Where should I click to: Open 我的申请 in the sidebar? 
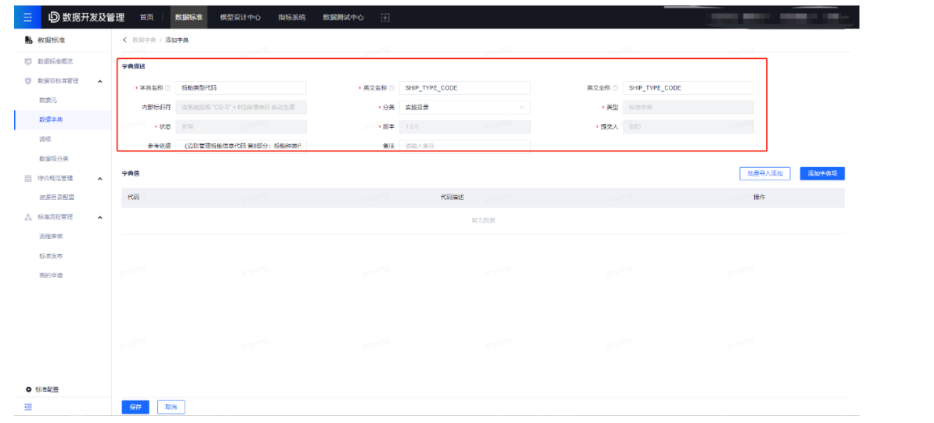[x=51, y=276]
